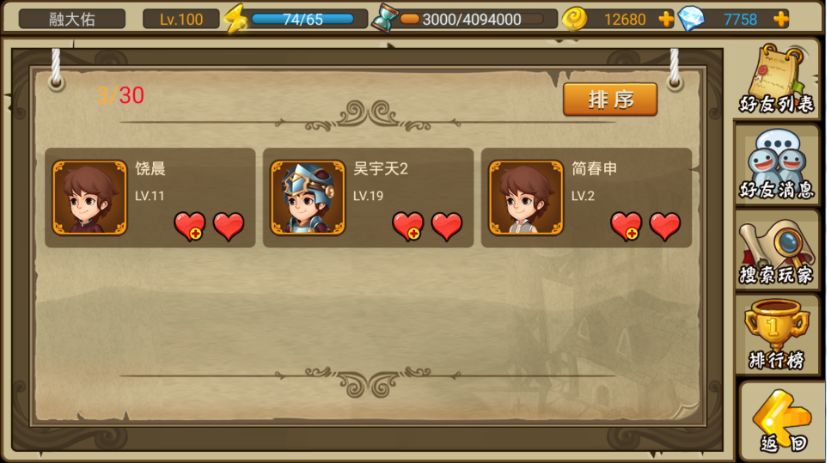Open 好友消息 friend messages icon
Image resolution: width=827 pixels, height=463 pixels.
(776, 165)
